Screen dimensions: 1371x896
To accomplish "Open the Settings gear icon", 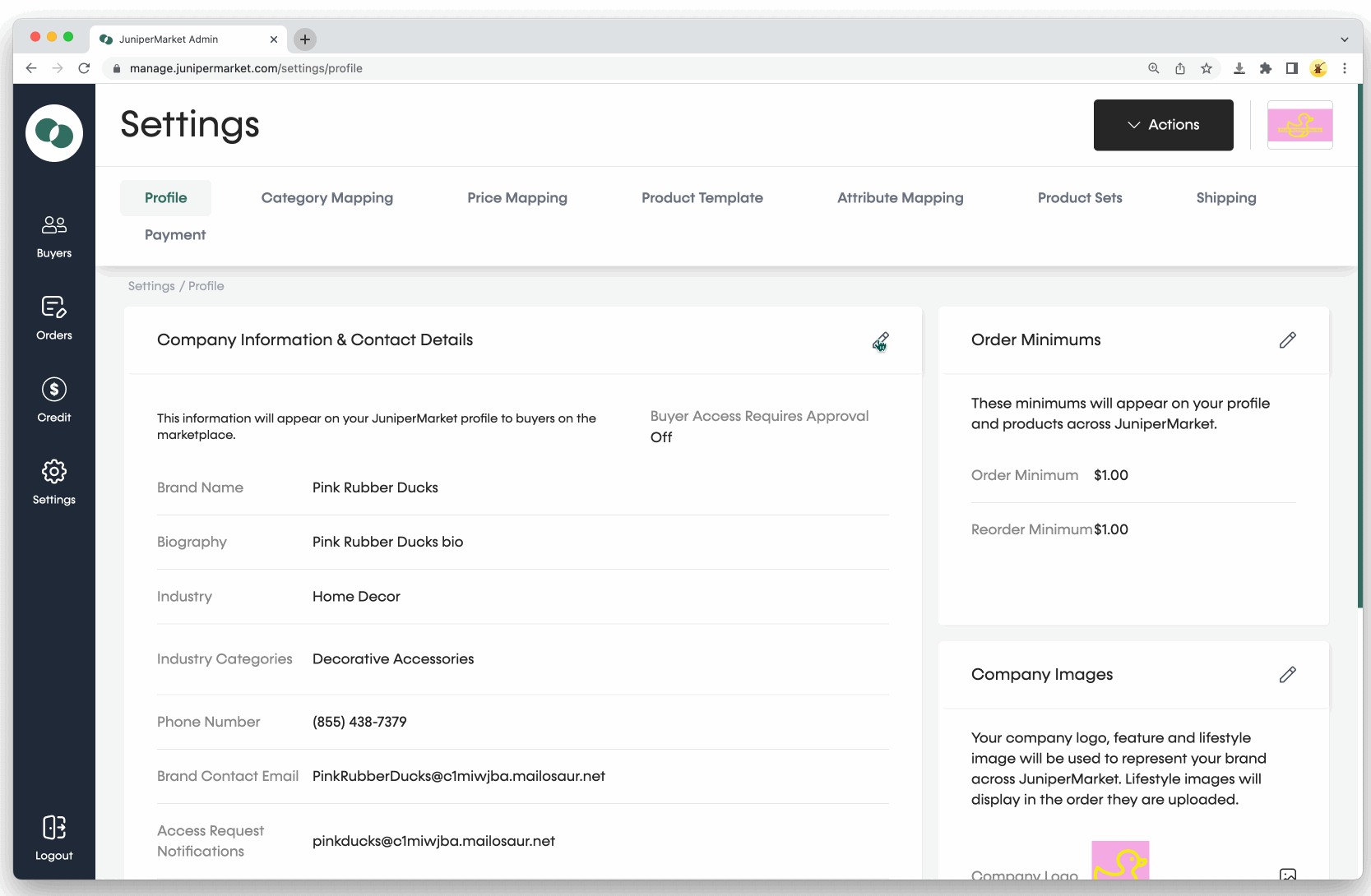I will point(54,471).
